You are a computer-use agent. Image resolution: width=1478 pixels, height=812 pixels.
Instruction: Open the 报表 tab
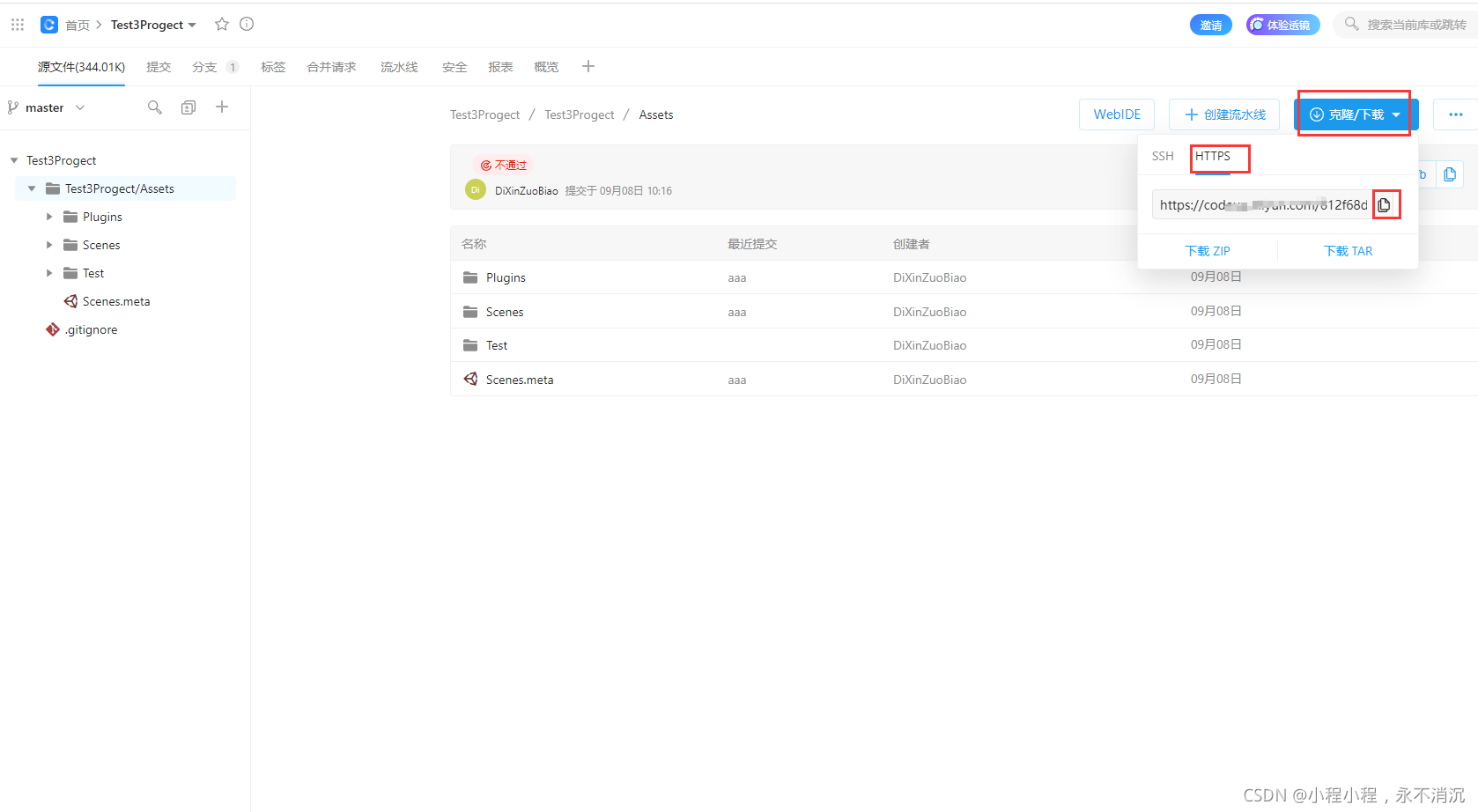coord(500,67)
